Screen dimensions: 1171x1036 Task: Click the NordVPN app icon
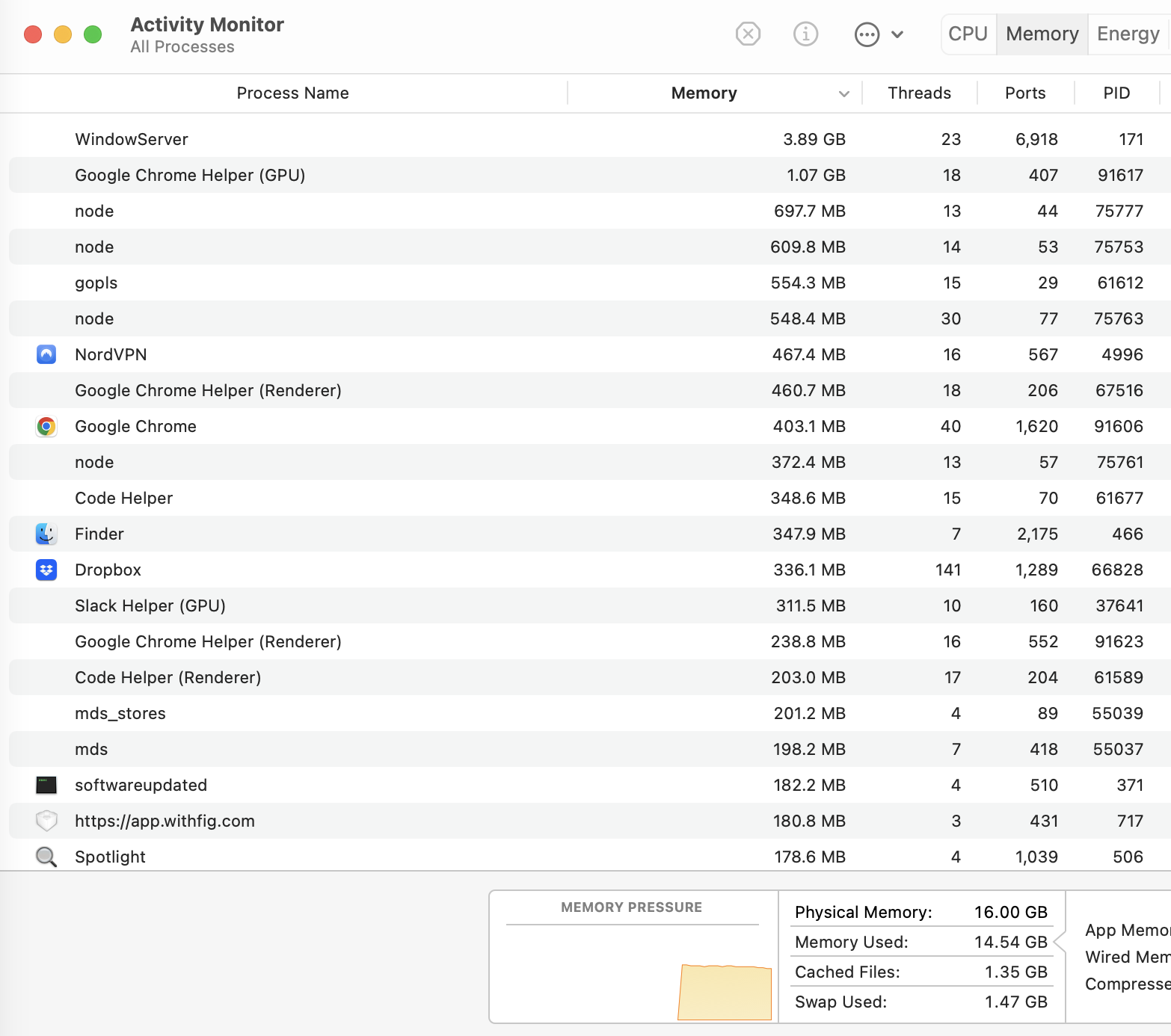click(46, 354)
